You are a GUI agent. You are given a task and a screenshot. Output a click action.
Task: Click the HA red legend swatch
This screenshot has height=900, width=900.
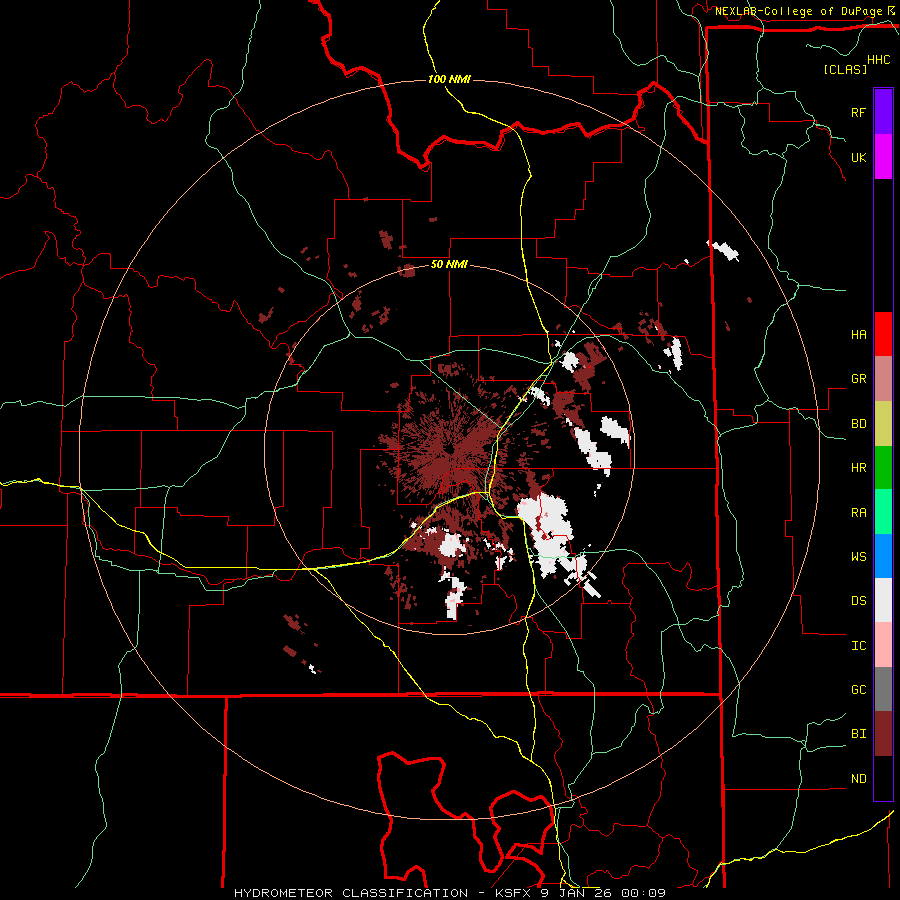tap(883, 334)
